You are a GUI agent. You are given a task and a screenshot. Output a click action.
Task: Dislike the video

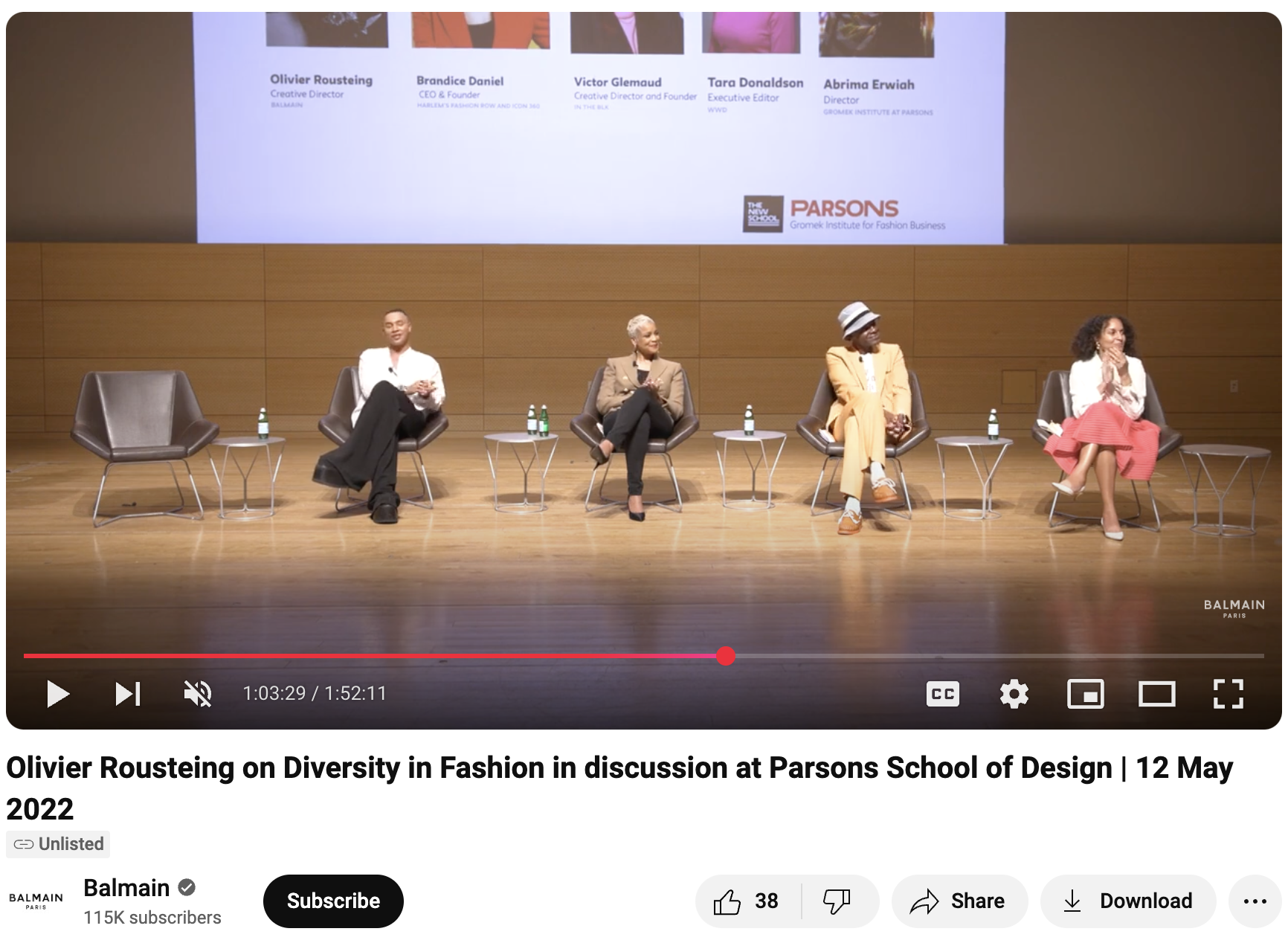(837, 901)
